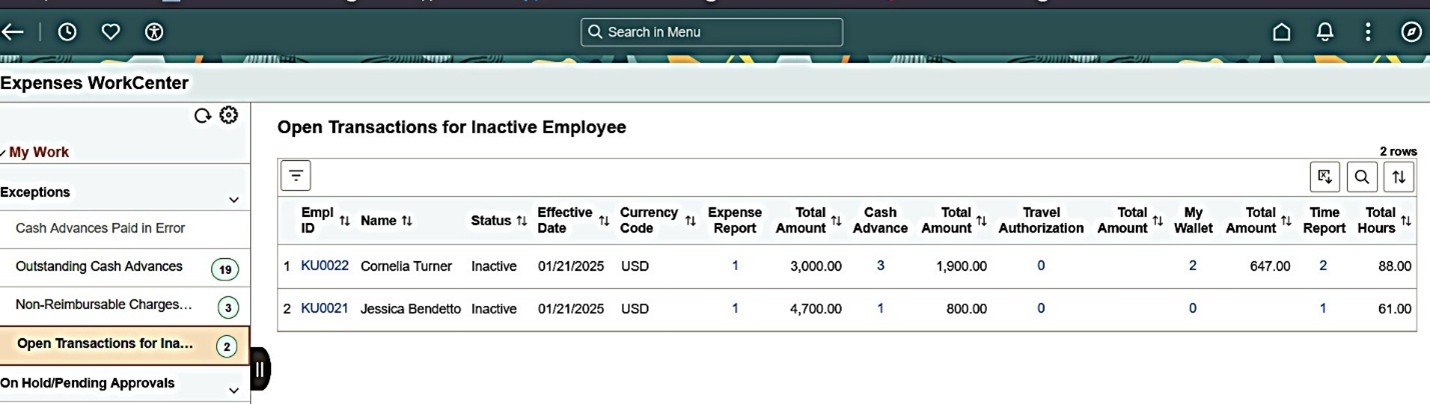
Task: Open the three-dot Actions menu
Action: click(x=1368, y=32)
